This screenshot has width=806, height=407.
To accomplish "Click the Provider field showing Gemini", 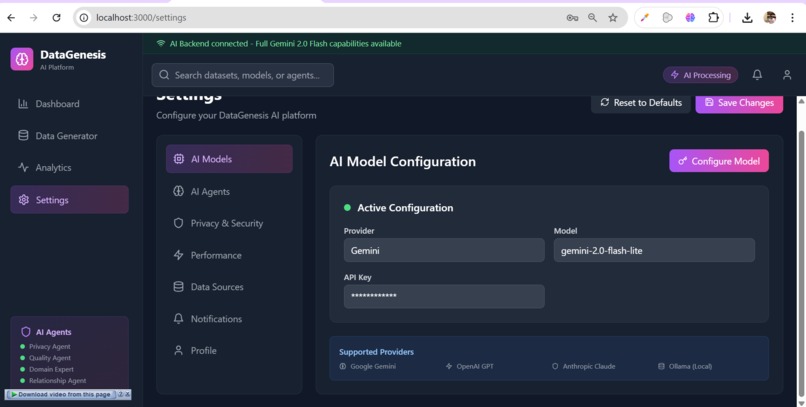I will 444,250.
